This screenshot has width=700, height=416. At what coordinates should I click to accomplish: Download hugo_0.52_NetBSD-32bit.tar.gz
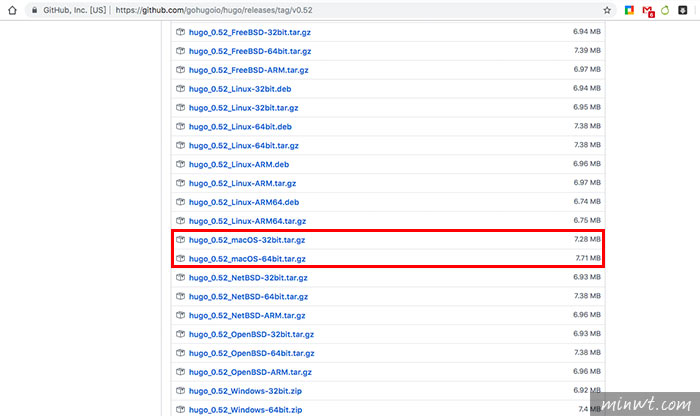(x=248, y=278)
